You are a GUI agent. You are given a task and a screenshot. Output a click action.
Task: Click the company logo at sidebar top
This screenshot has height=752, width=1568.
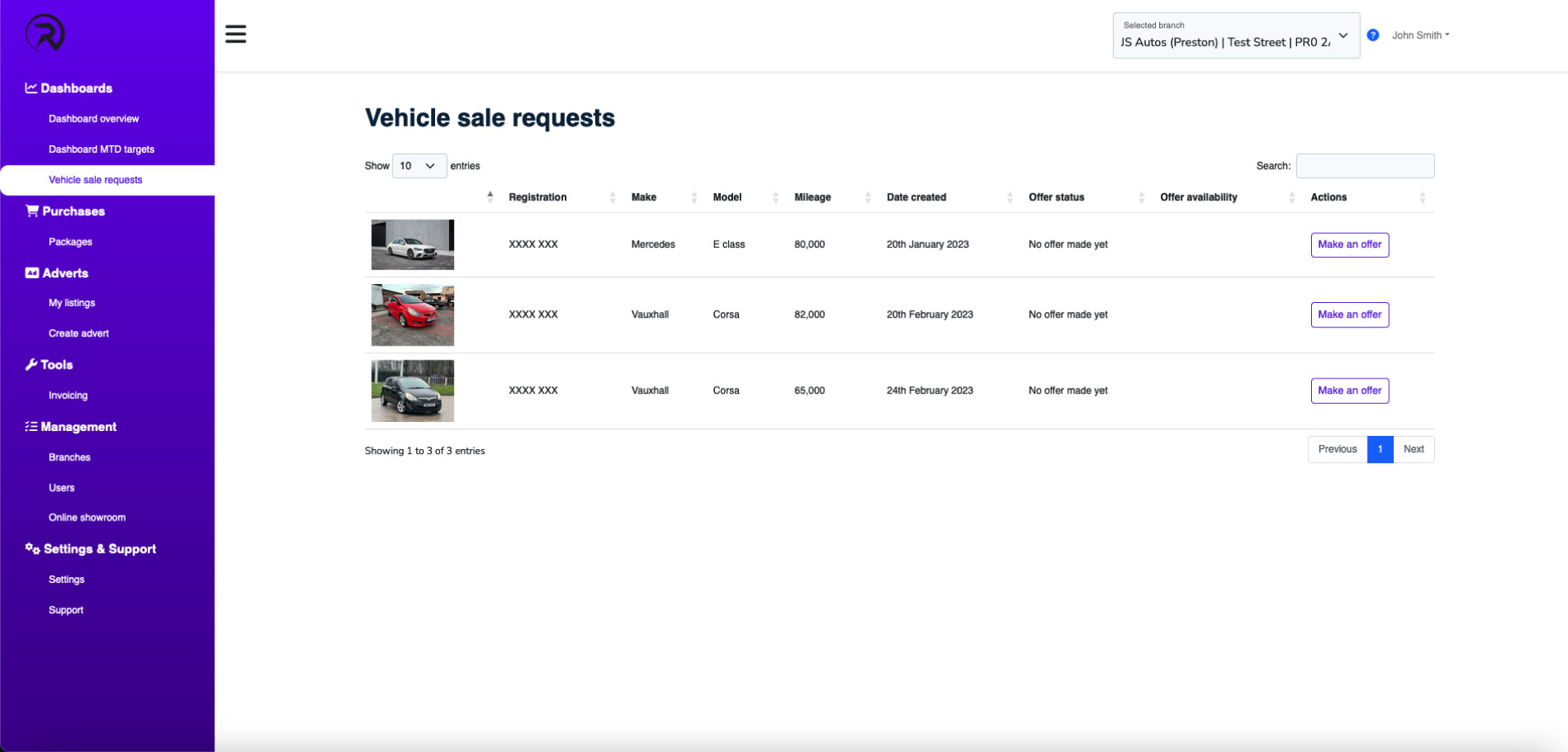click(45, 33)
